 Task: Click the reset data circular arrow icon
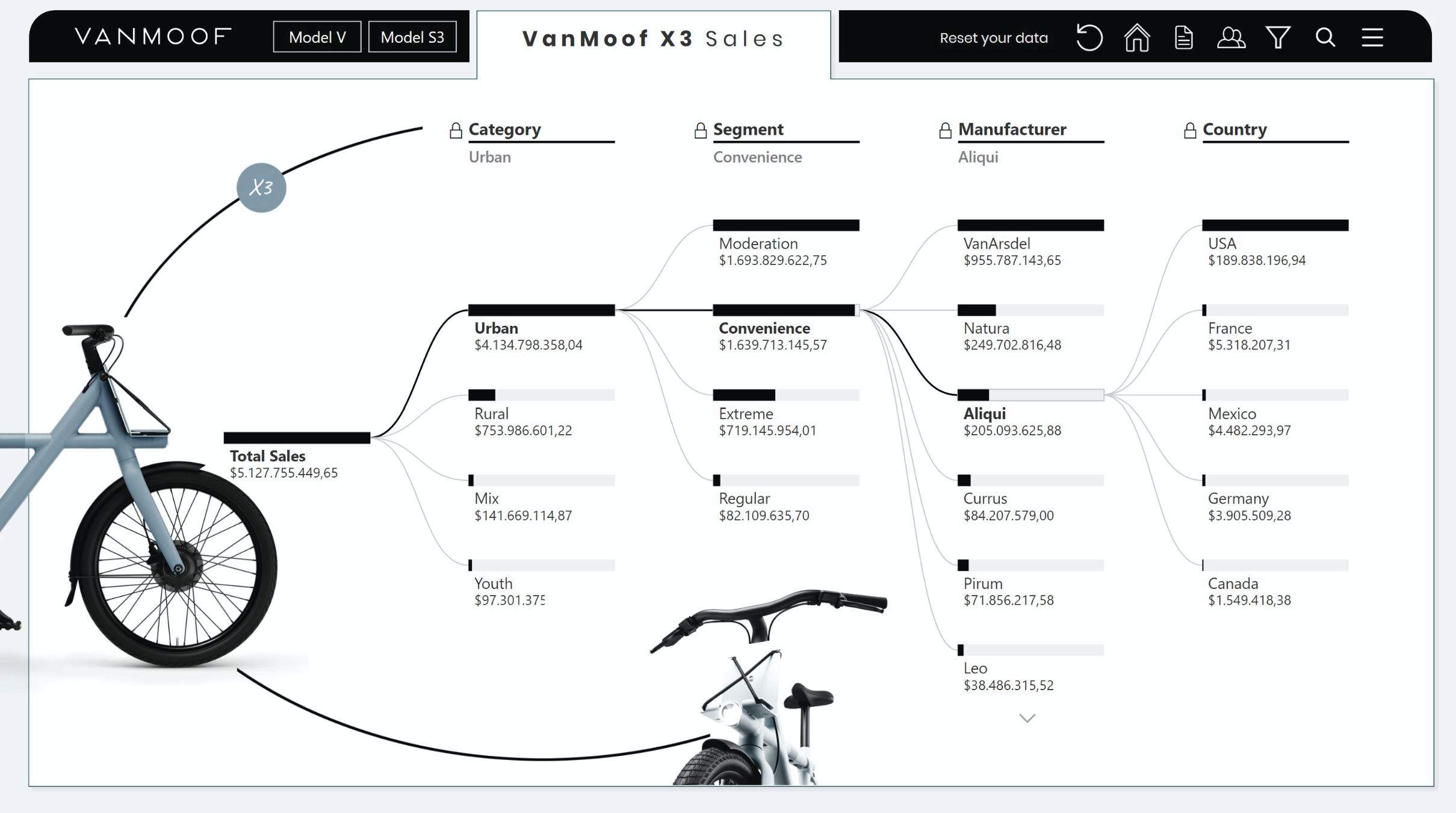point(1089,37)
